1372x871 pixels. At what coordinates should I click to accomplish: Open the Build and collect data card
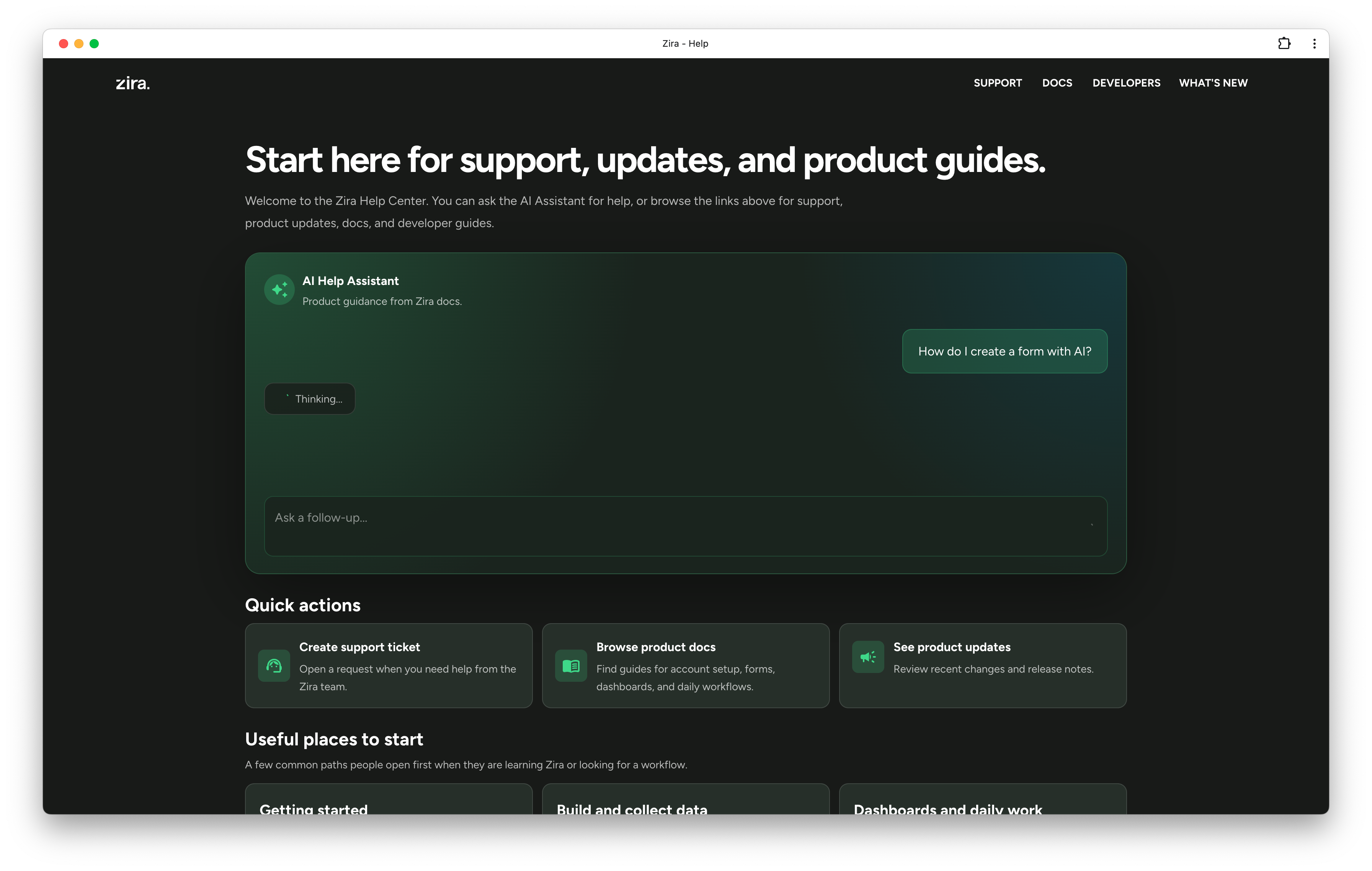[x=686, y=799]
